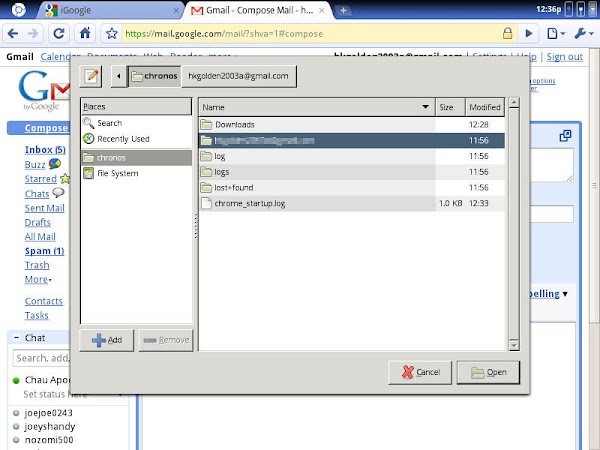Click the file list scrollbar down arrow
This screenshot has width=600, height=450.
click(514, 345)
